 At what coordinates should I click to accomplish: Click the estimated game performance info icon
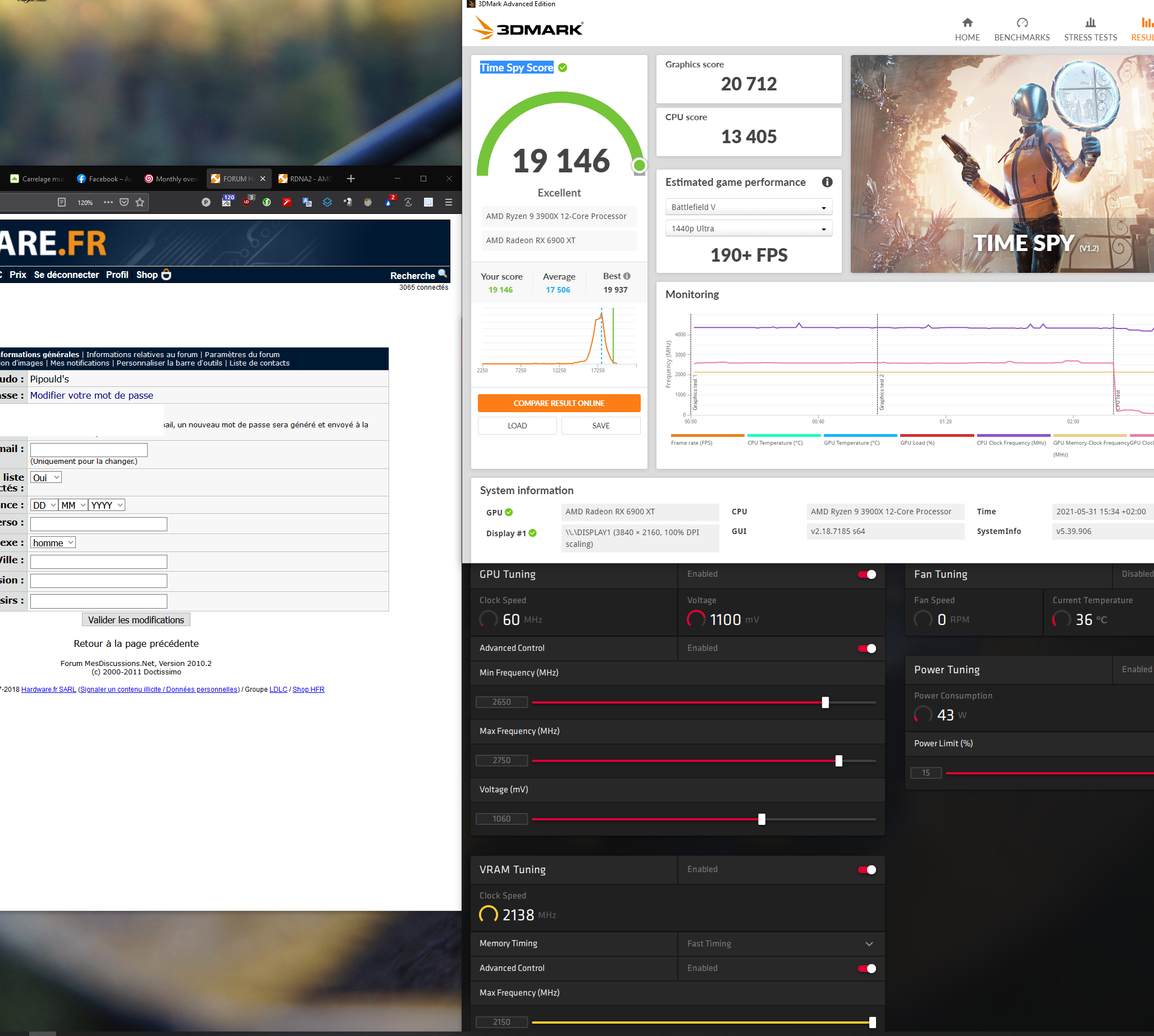[827, 182]
